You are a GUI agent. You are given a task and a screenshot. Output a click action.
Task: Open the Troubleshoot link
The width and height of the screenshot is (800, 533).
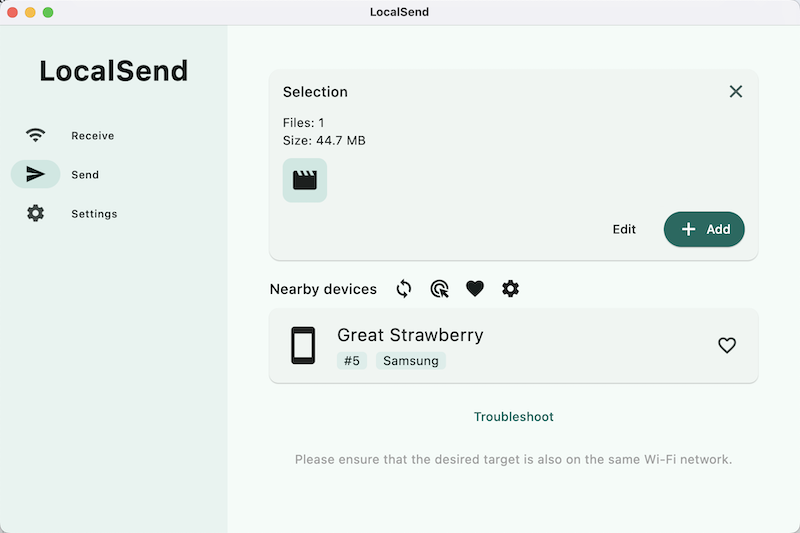[514, 417]
